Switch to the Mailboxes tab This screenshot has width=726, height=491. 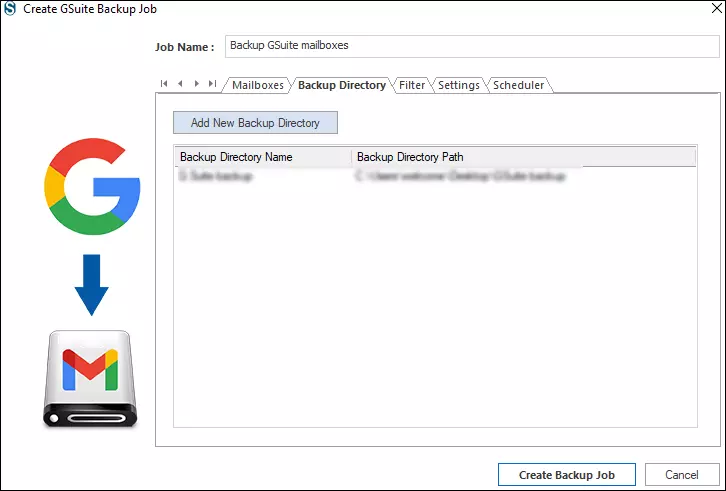(257, 85)
